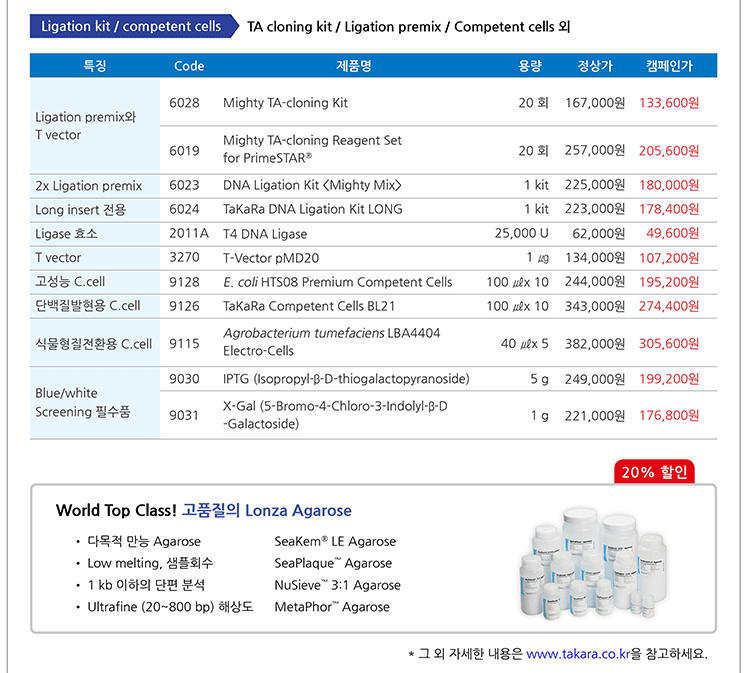This screenshot has height=673, width=750.
Task: Select product code 2011A
Action: (x=188, y=233)
